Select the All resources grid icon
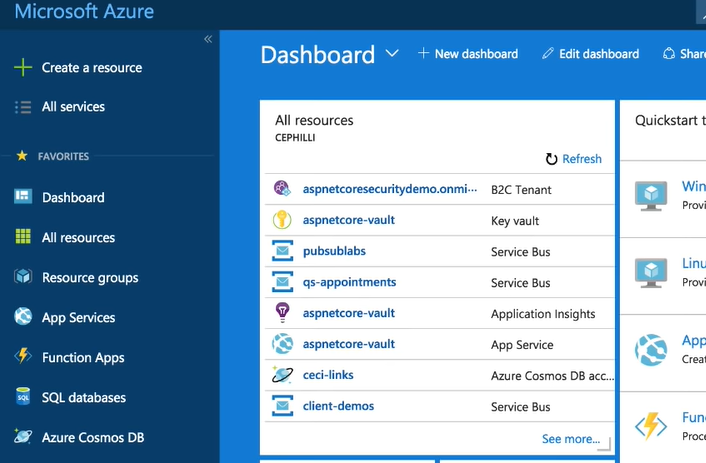The image size is (706, 463). click(23, 237)
